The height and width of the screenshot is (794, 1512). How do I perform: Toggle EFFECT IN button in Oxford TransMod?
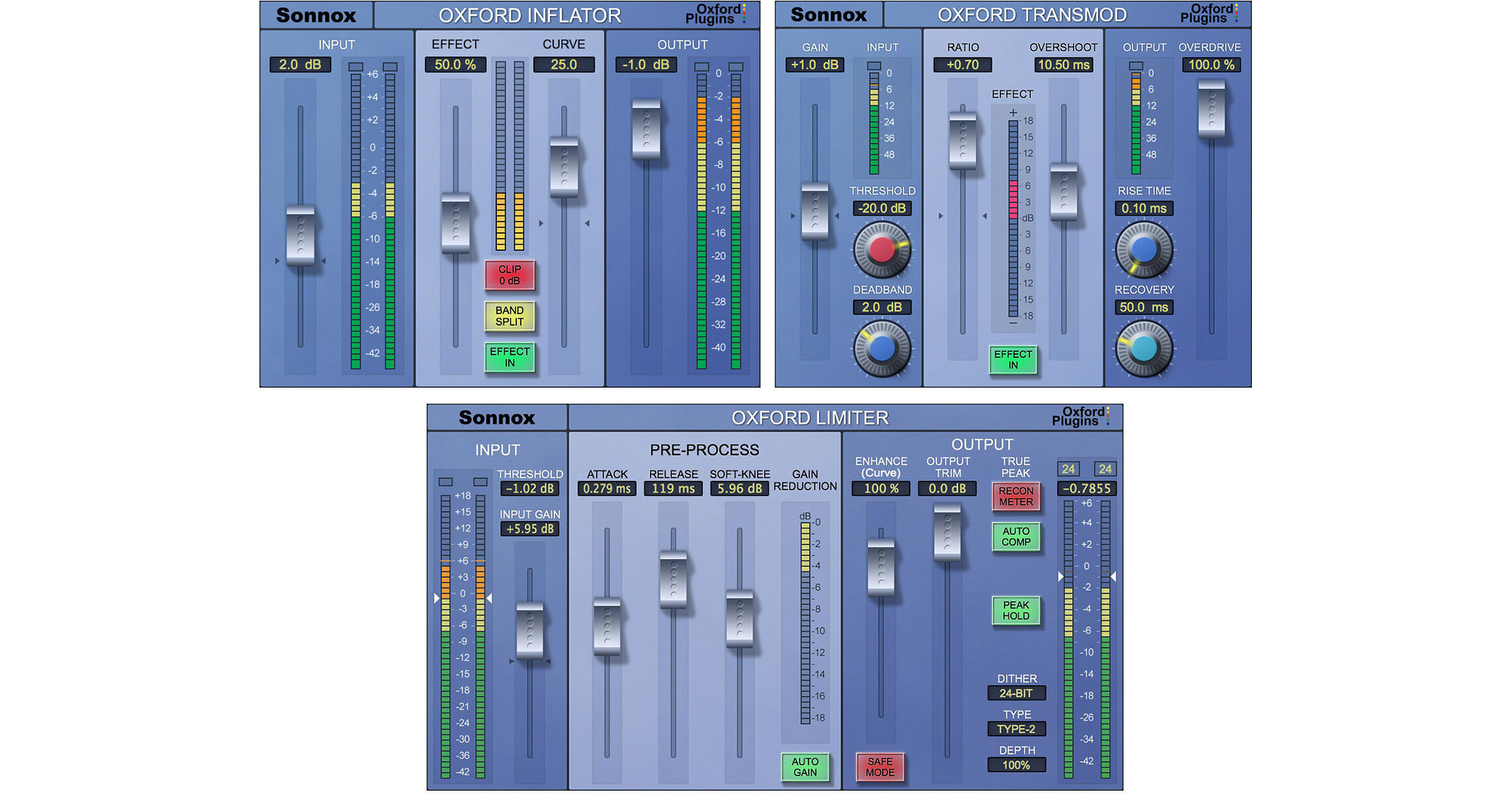[x=1013, y=360]
